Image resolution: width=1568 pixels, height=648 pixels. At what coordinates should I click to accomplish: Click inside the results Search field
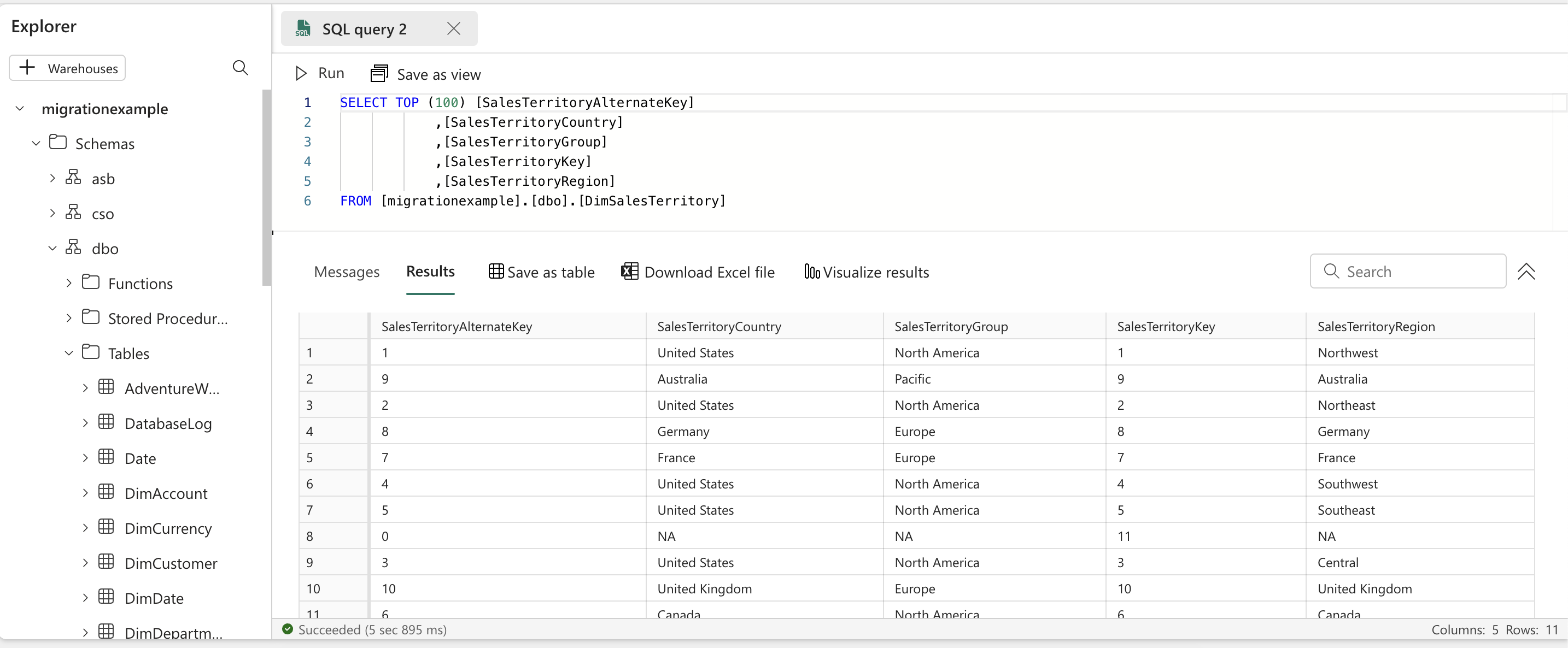(x=1408, y=272)
